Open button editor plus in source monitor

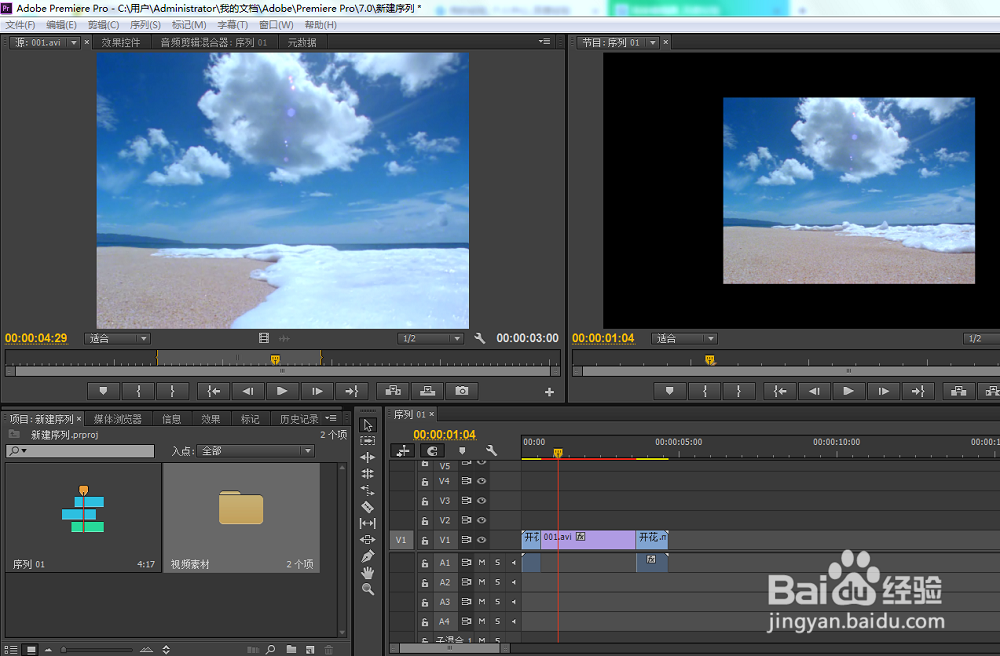click(x=549, y=392)
